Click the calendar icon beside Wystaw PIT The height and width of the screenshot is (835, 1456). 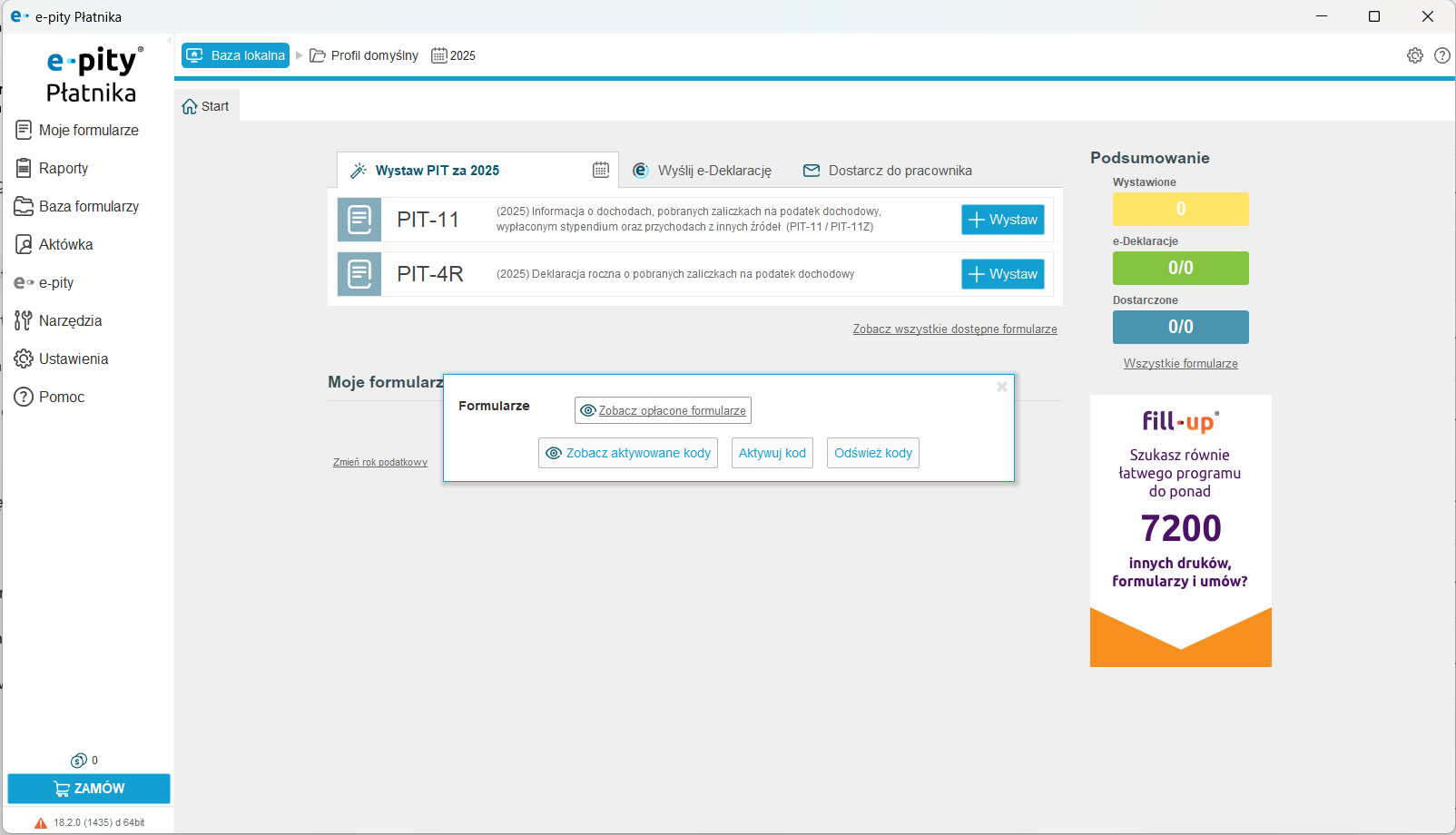pos(601,170)
